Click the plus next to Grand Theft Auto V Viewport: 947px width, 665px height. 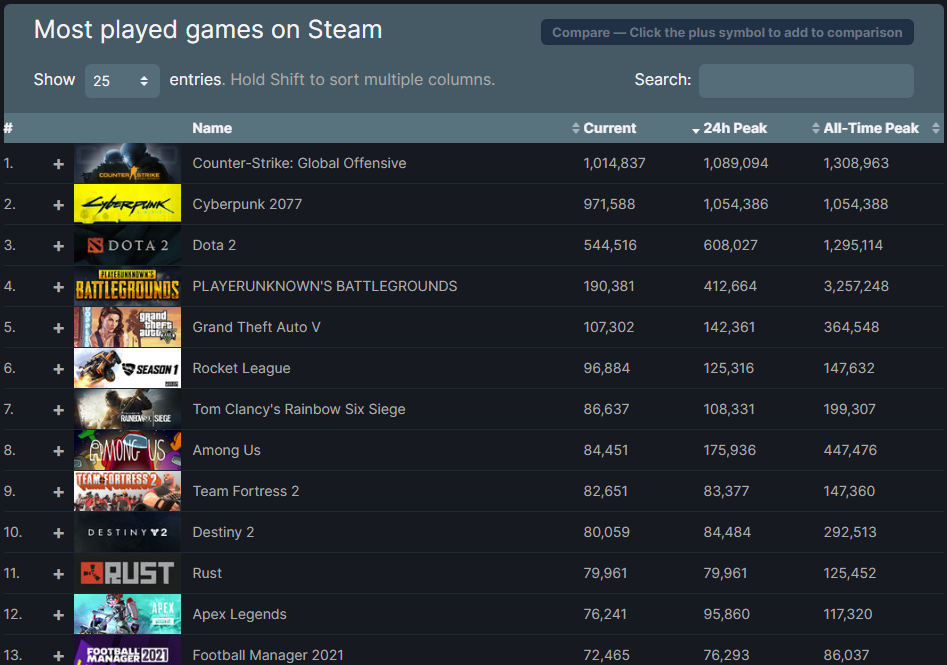59,328
